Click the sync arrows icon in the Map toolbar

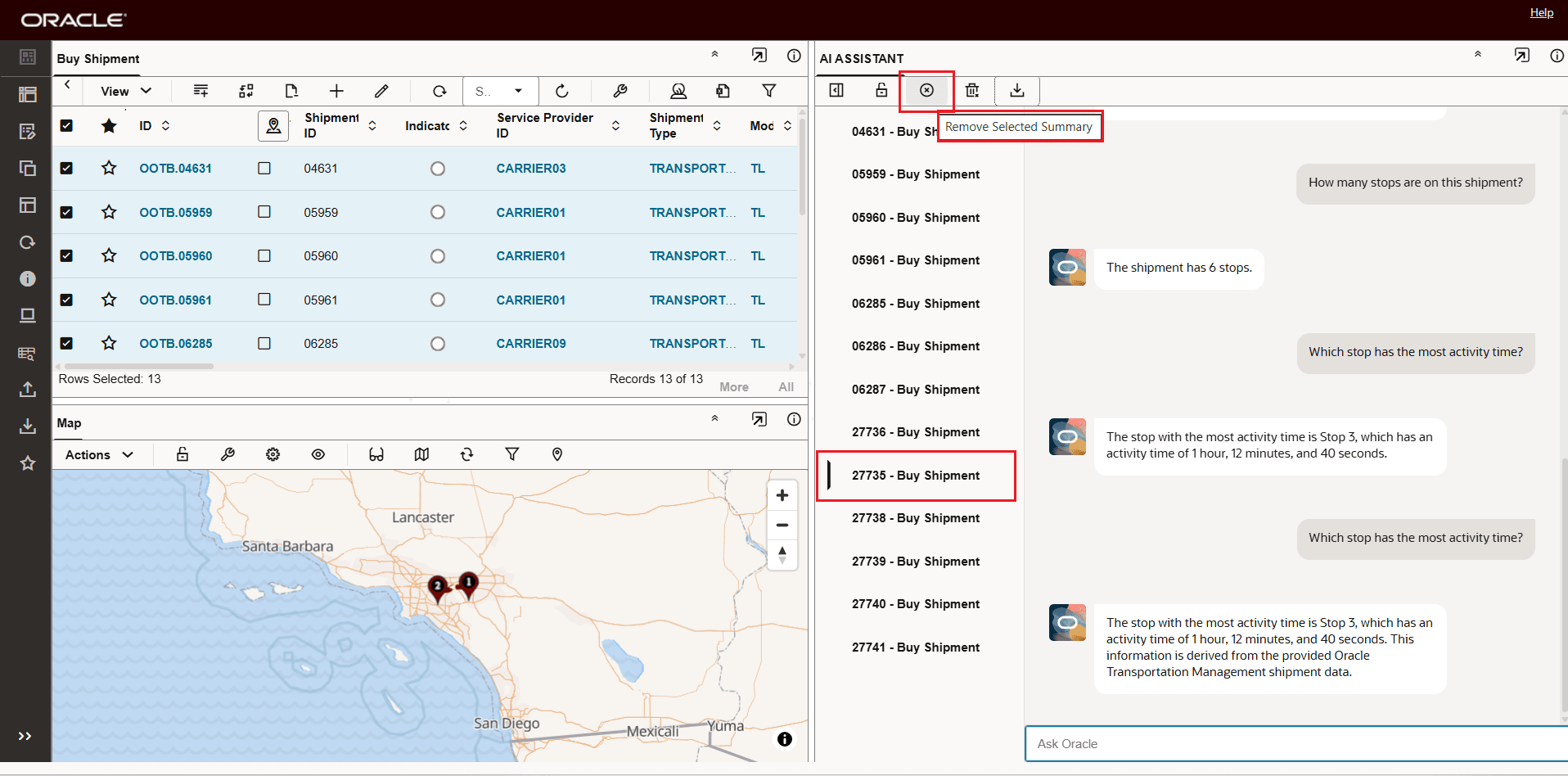(466, 454)
